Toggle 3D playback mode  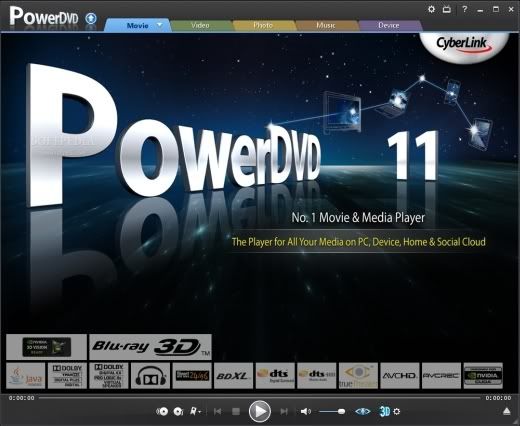tap(385, 412)
